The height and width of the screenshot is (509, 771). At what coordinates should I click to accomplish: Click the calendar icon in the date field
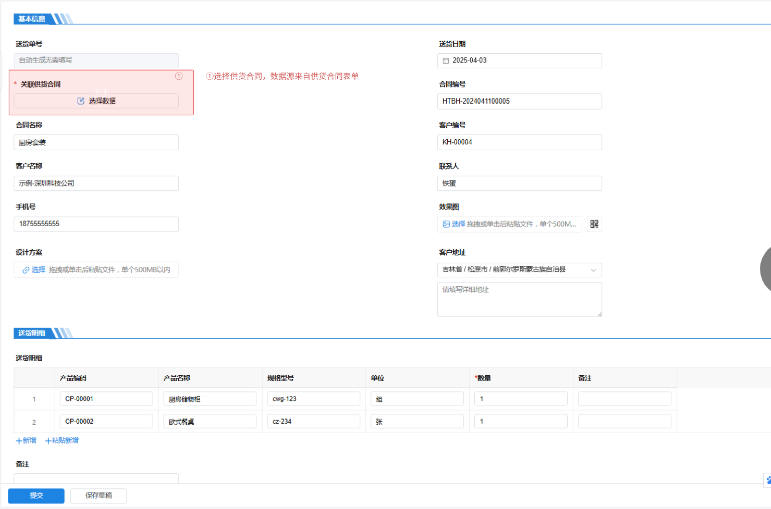[x=446, y=60]
